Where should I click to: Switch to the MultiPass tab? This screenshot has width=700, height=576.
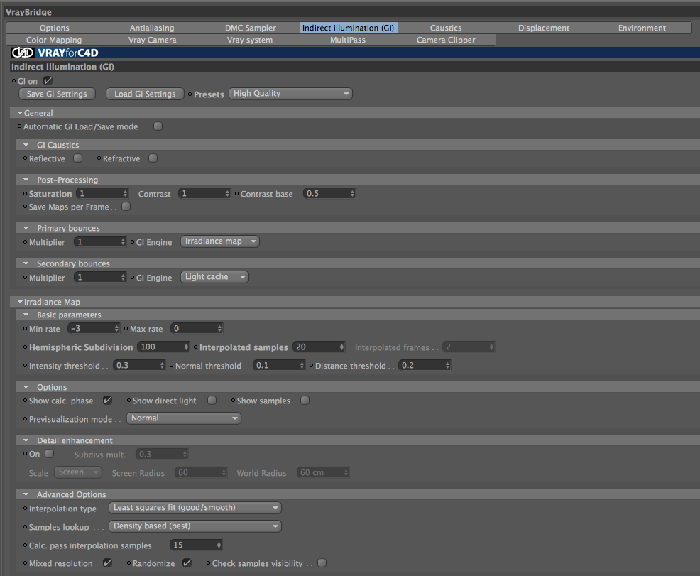(348, 40)
